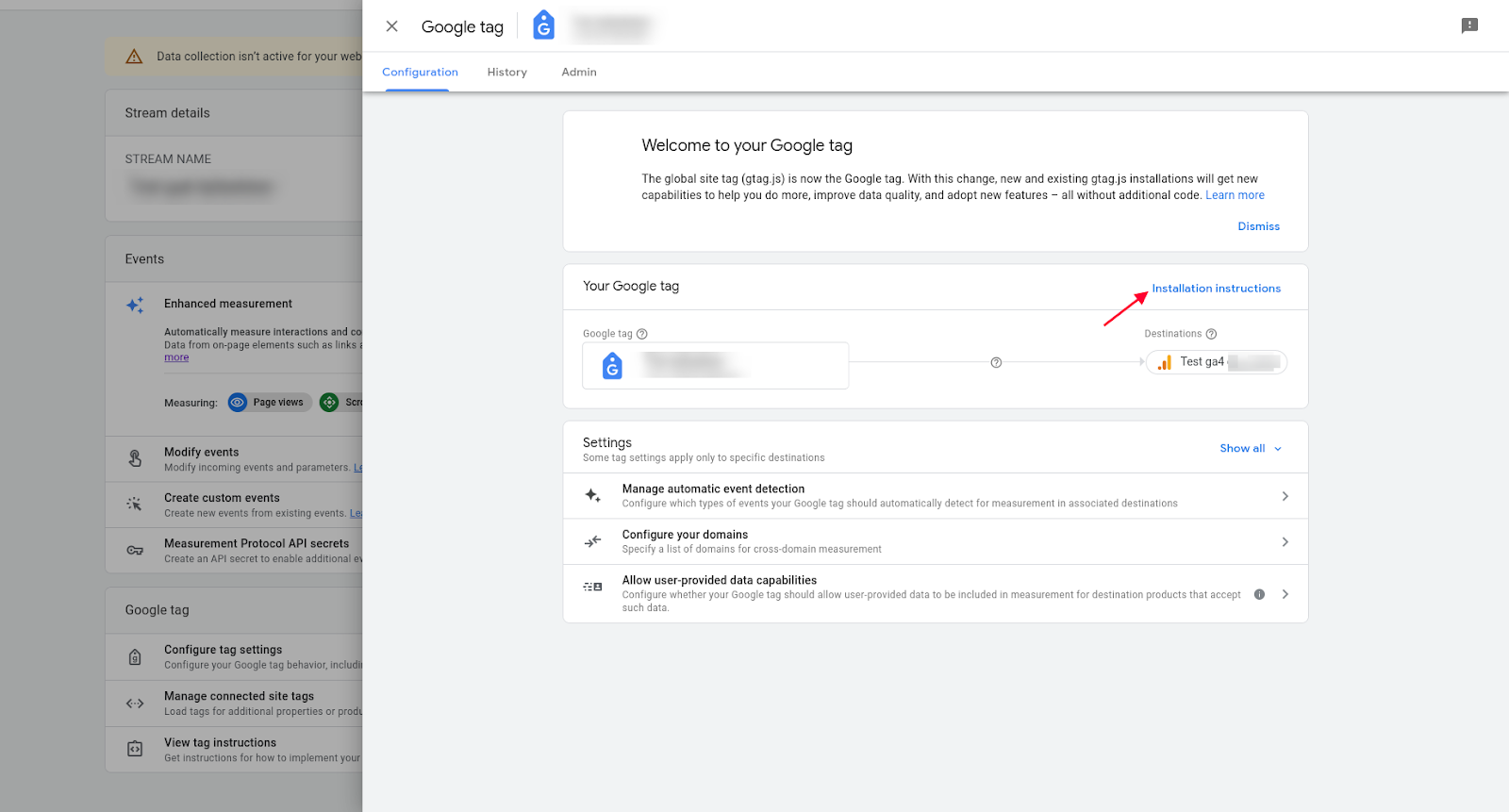Expand settings with Show all
The height and width of the screenshot is (812, 1509).
[x=1251, y=448]
